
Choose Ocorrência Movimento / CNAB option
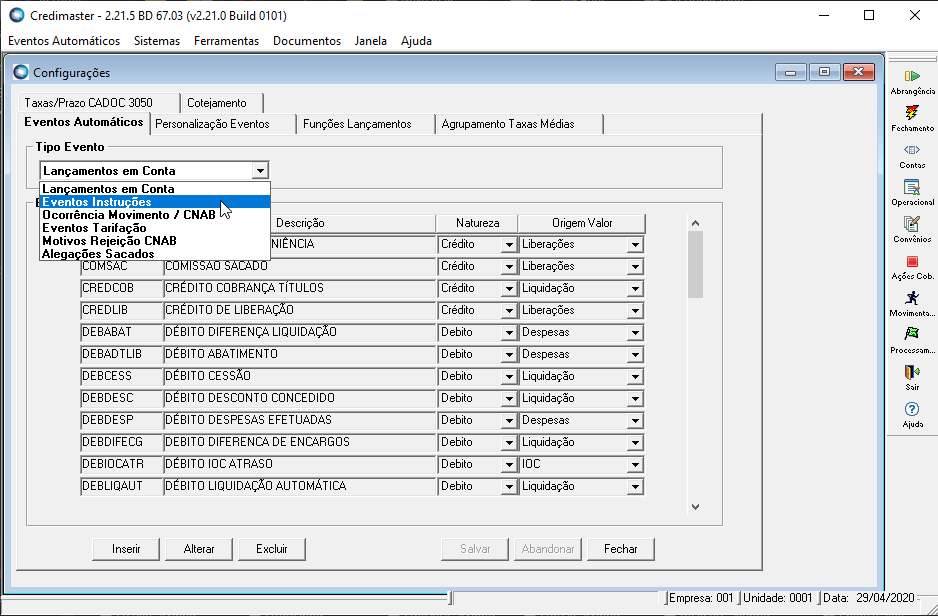point(155,215)
